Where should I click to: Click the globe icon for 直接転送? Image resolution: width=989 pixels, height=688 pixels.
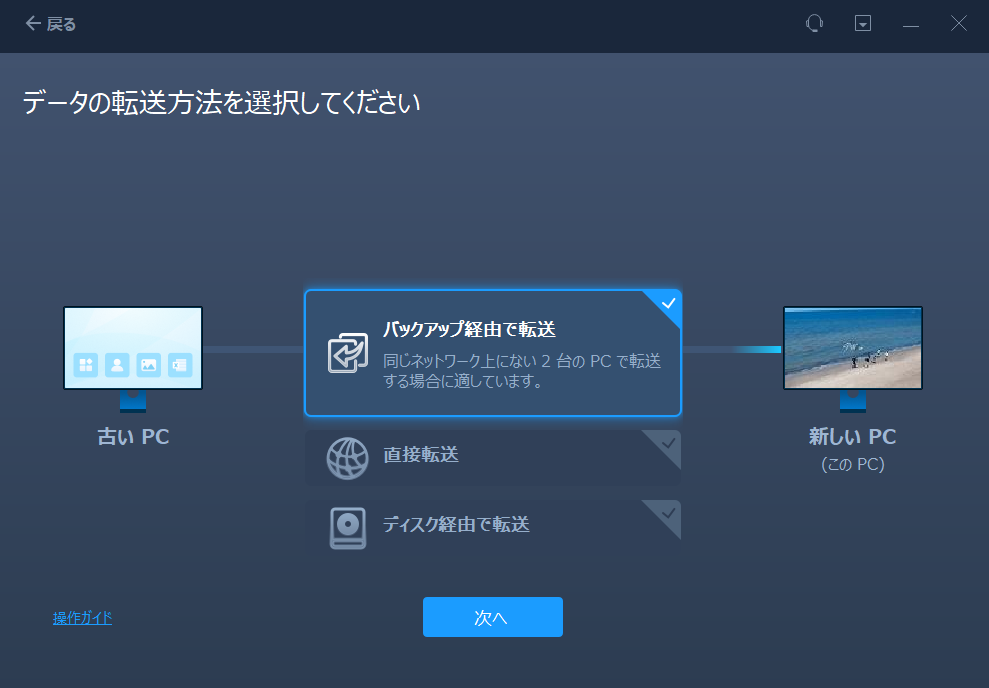click(x=347, y=458)
